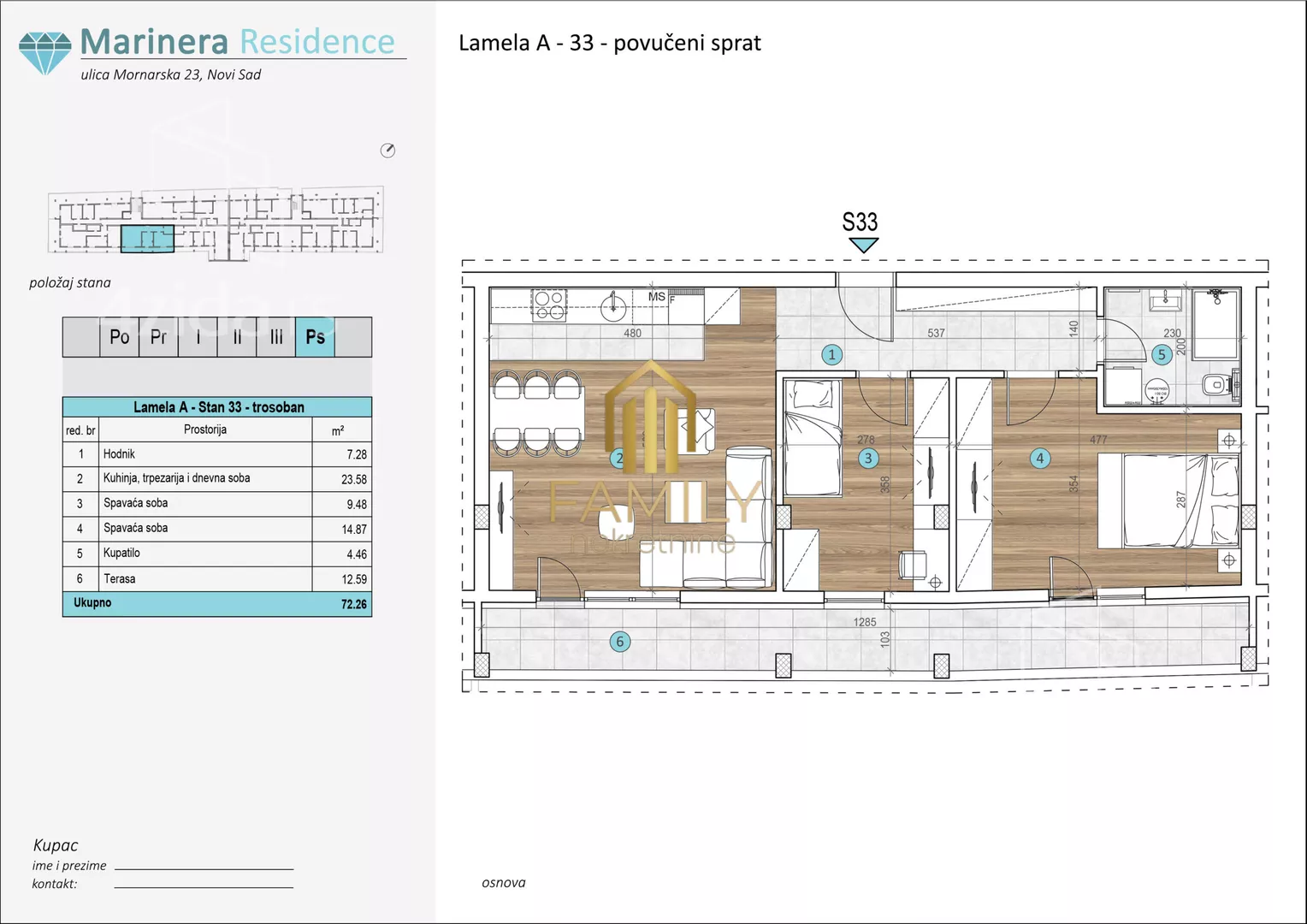
Task: Click the name line beside 'ime i prezime'
Action: point(204,868)
